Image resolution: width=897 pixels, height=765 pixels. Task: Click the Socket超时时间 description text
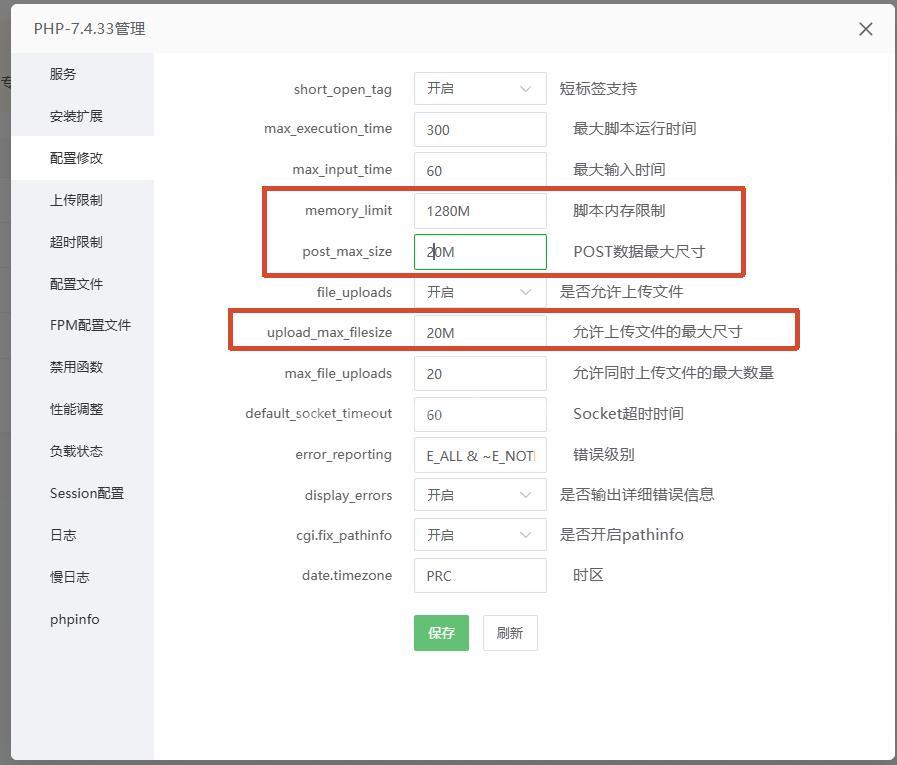tap(628, 414)
